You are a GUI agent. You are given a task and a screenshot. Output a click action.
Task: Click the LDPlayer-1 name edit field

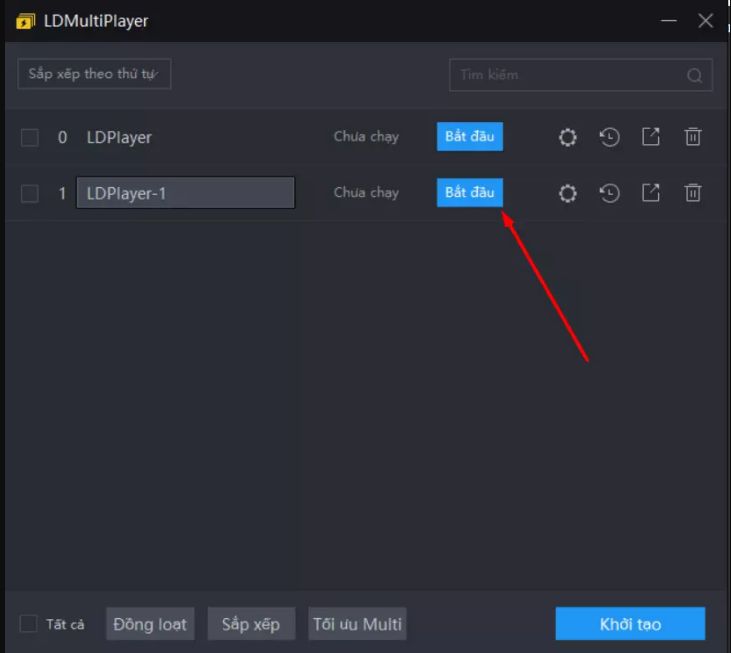click(186, 192)
